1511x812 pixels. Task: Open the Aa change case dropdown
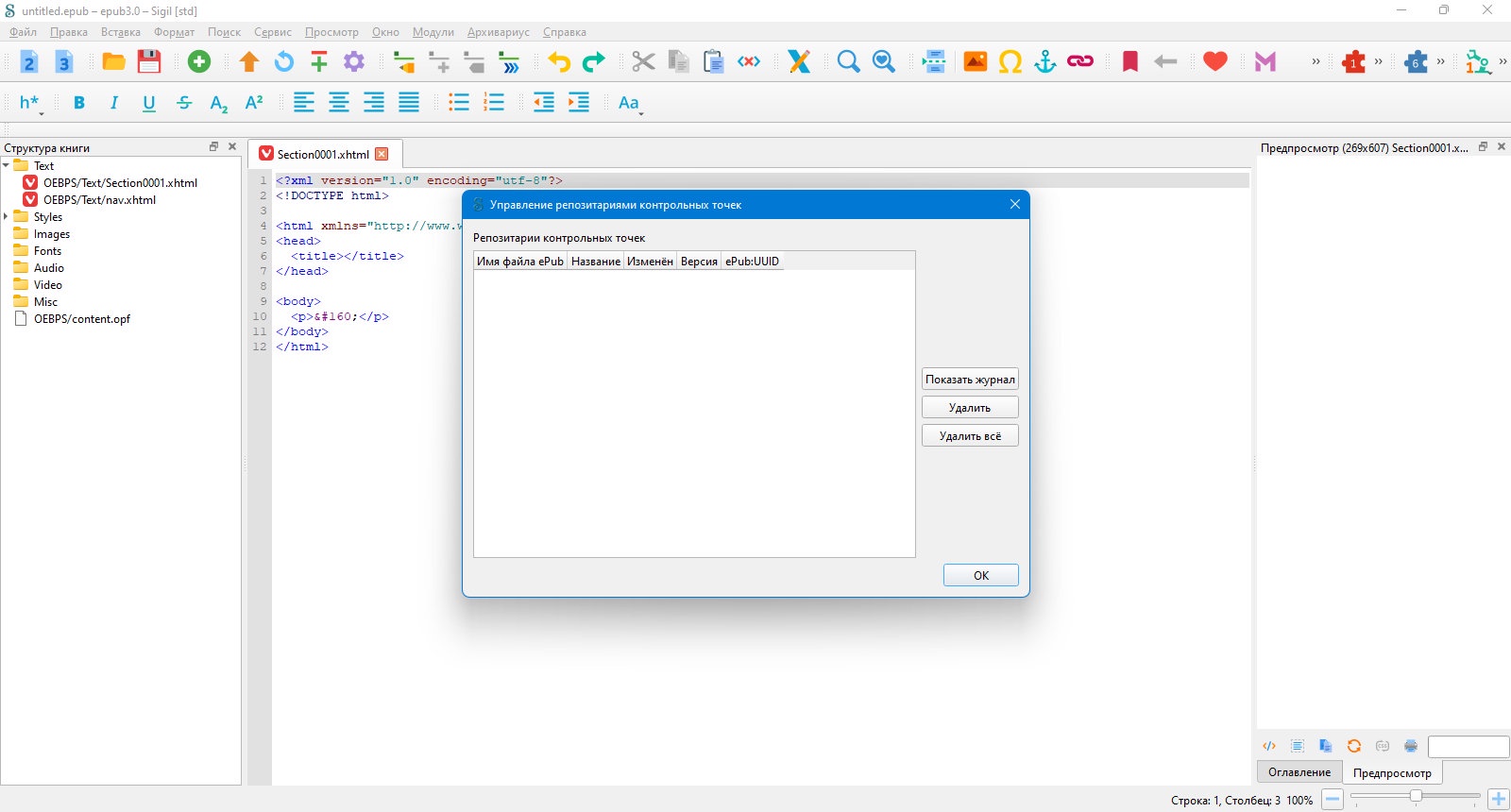point(630,103)
